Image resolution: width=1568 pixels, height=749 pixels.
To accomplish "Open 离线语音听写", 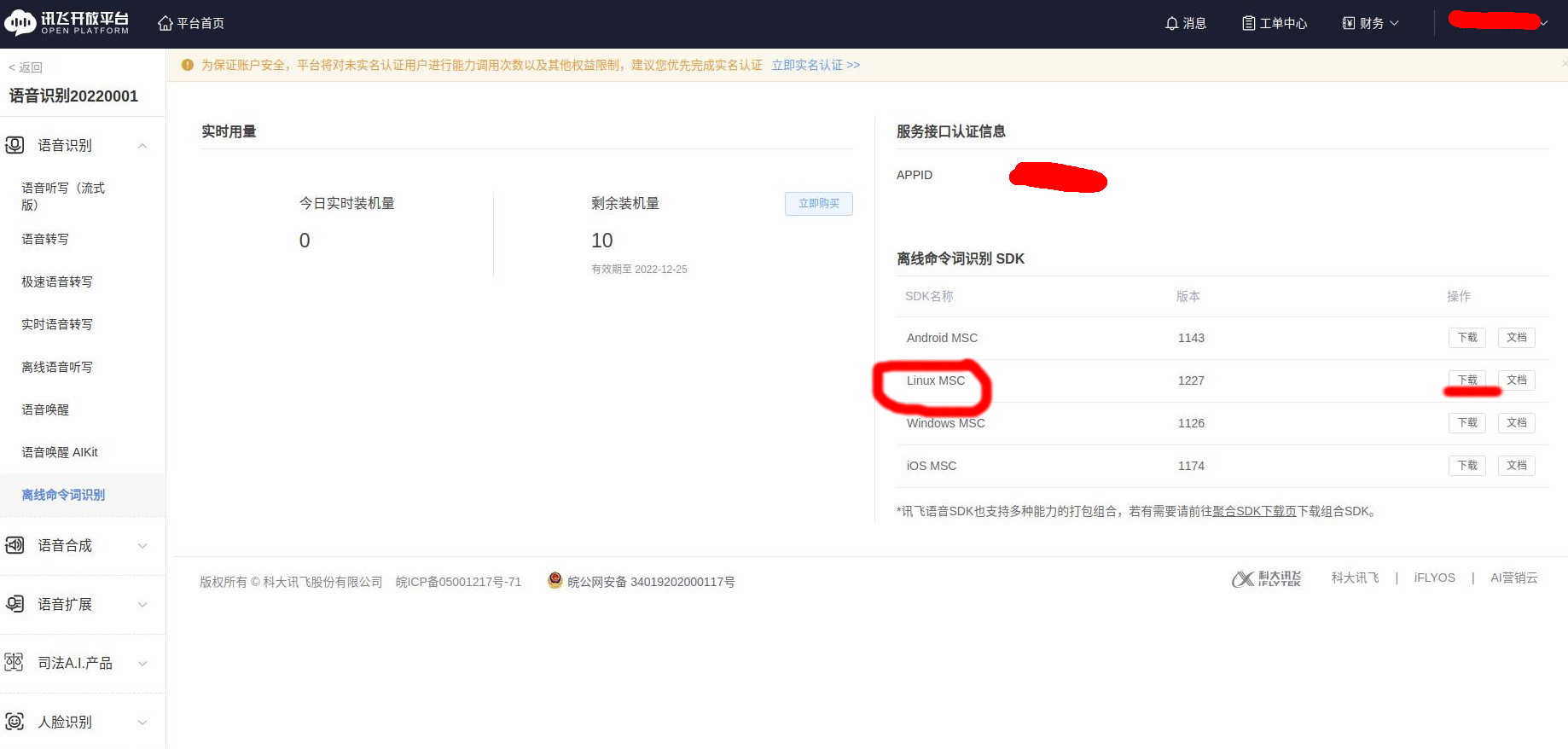I will 57,367.
